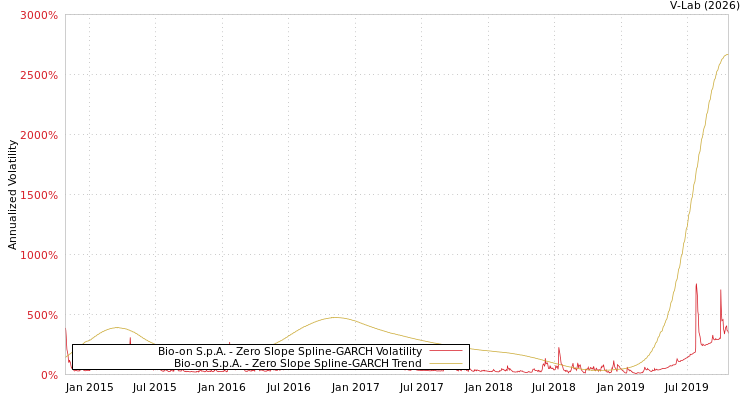
Task: Click the Jul 2018 x-axis label
Action: [x=554, y=387]
